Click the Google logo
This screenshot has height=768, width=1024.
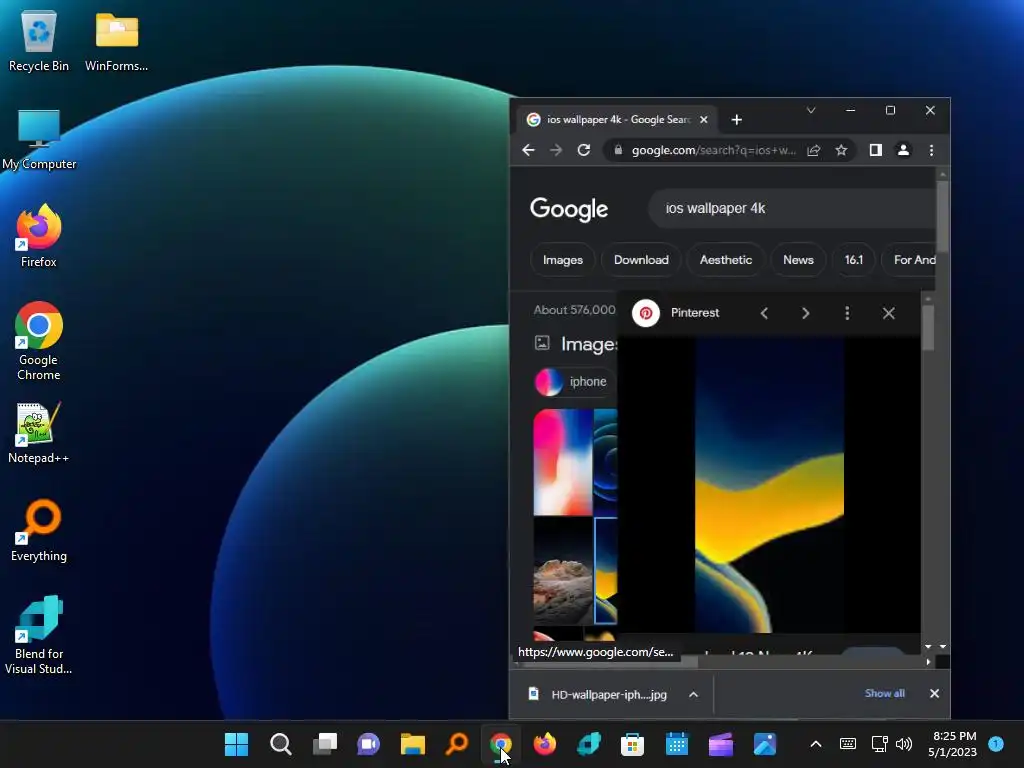tap(569, 209)
